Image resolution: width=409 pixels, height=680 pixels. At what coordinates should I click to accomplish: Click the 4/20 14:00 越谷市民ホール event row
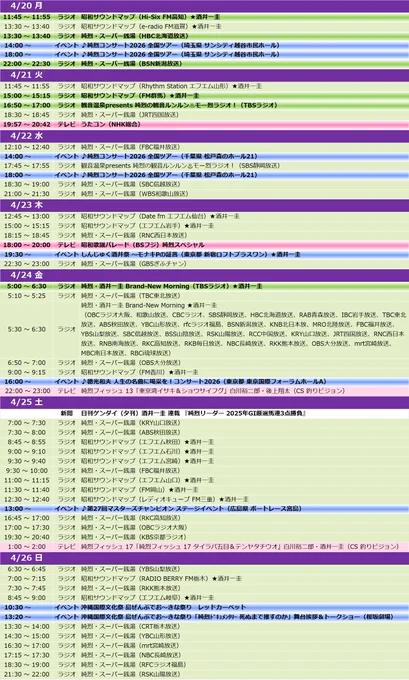pyautogui.click(x=204, y=46)
